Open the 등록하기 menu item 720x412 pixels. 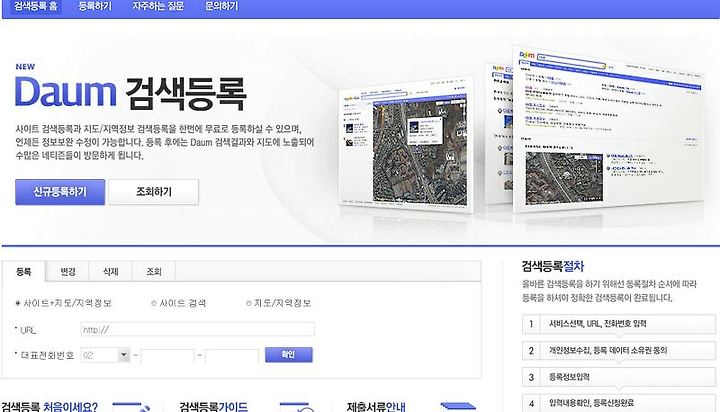coord(95,6)
